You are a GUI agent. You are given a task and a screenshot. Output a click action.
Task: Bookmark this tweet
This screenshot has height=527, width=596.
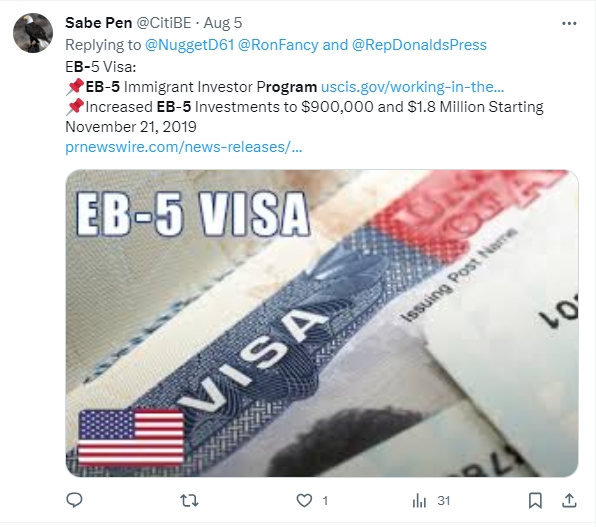click(x=535, y=500)
